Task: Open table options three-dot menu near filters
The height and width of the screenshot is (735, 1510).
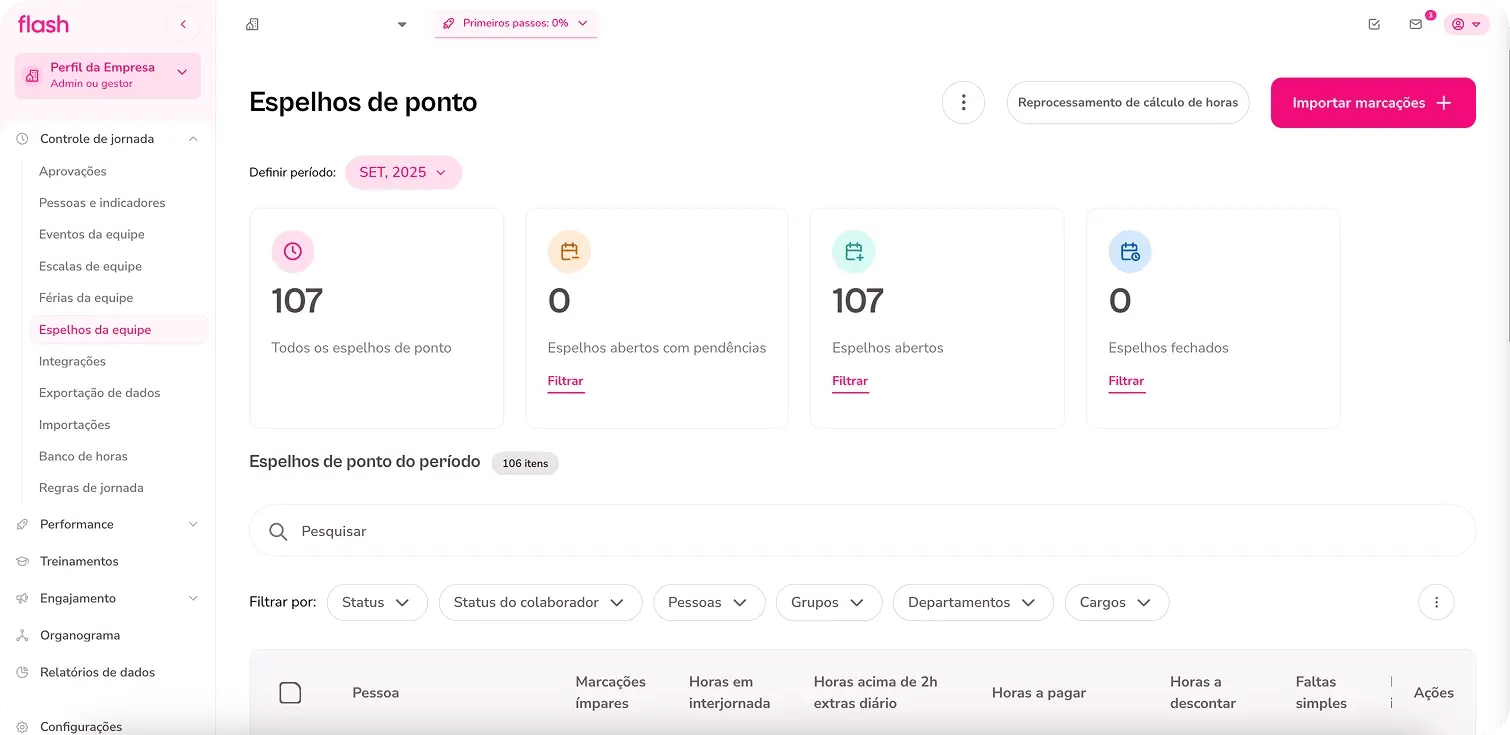Action: [1436, 602]
